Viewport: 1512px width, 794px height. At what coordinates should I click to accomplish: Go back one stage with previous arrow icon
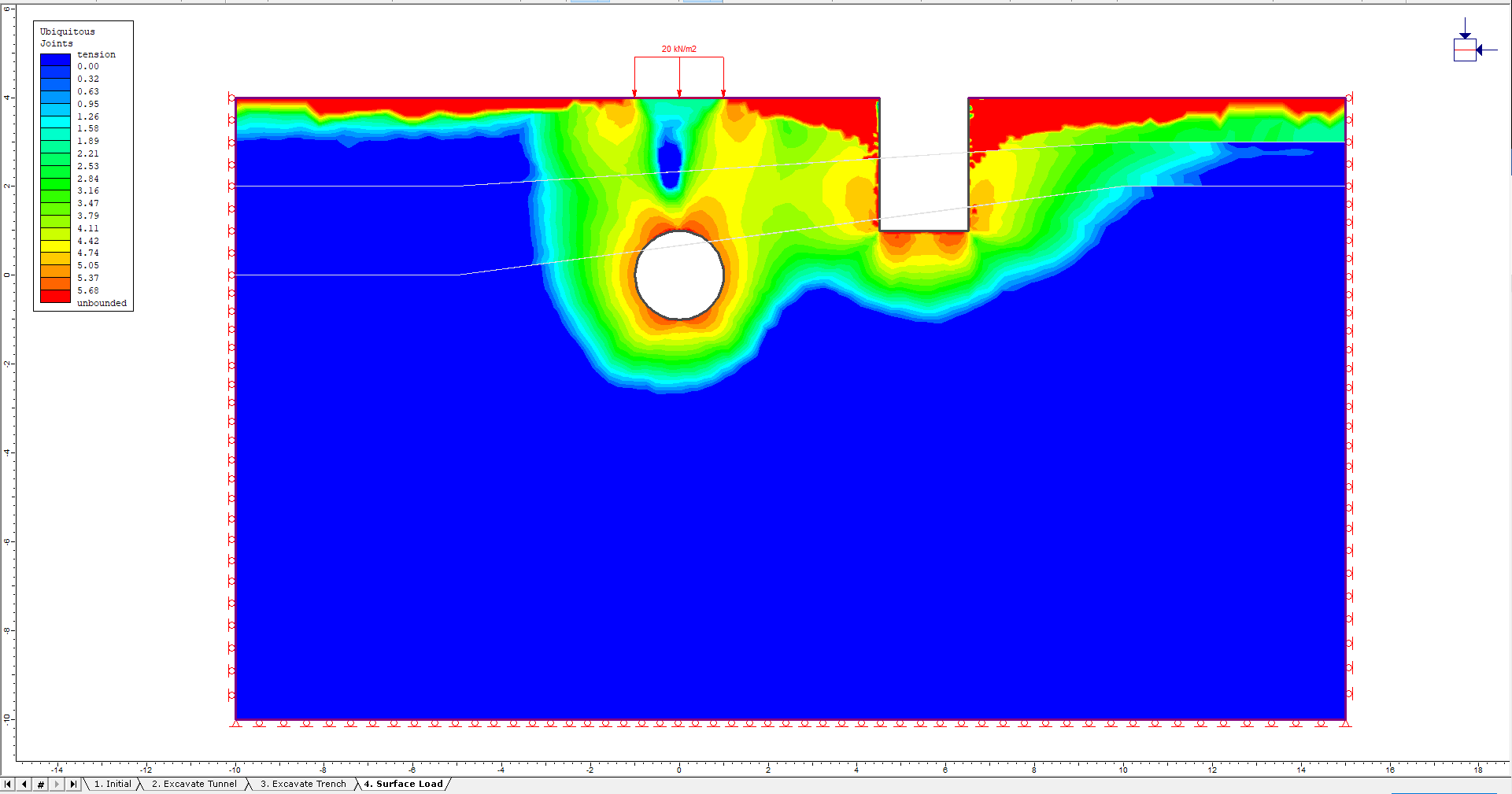click(x=24, y=784)
